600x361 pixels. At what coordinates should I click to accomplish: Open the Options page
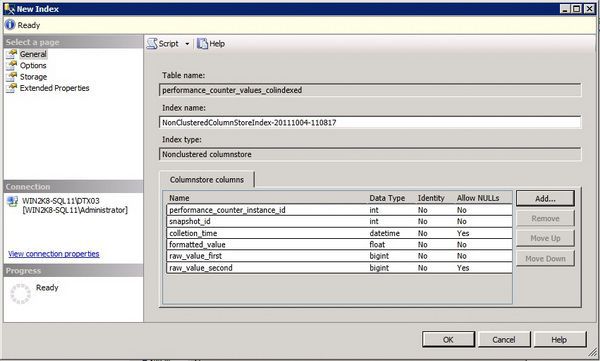pyautogui.click(x=33, y=65)
